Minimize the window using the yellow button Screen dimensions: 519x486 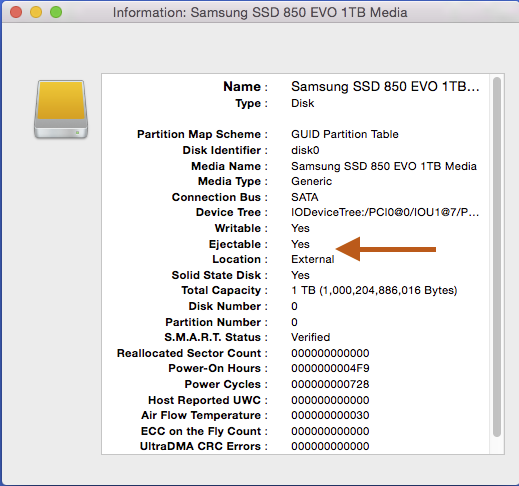pyautogui.click(x=36, y=12)
